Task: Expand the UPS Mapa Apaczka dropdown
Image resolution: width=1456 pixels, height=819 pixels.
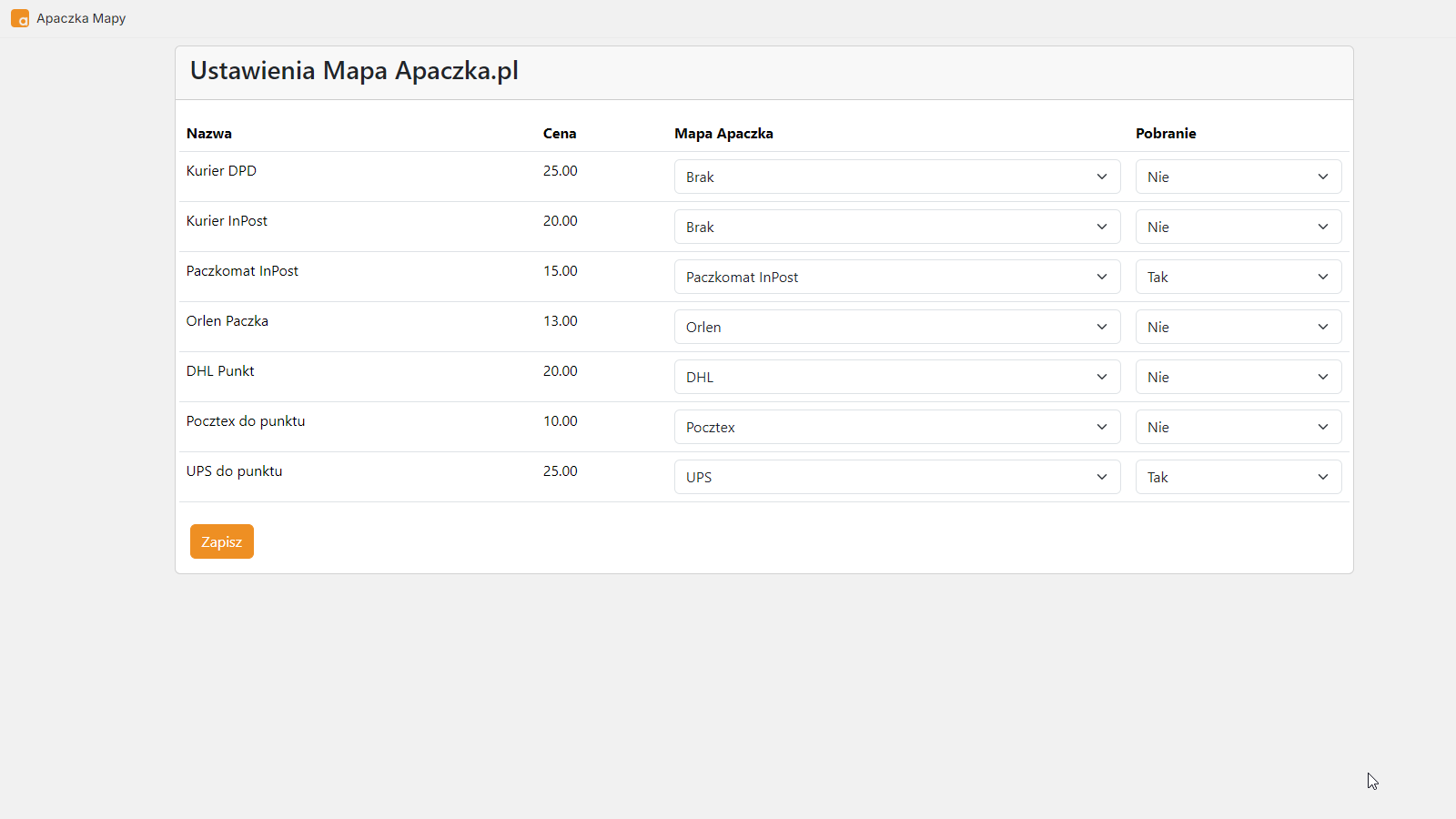Action: [897, 477]
